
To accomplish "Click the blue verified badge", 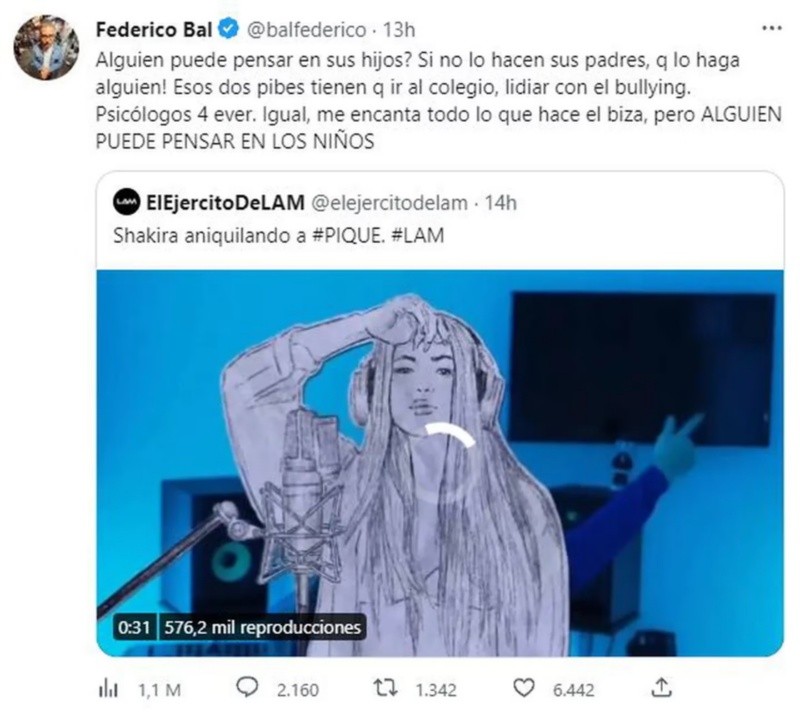I will point(229,29).
